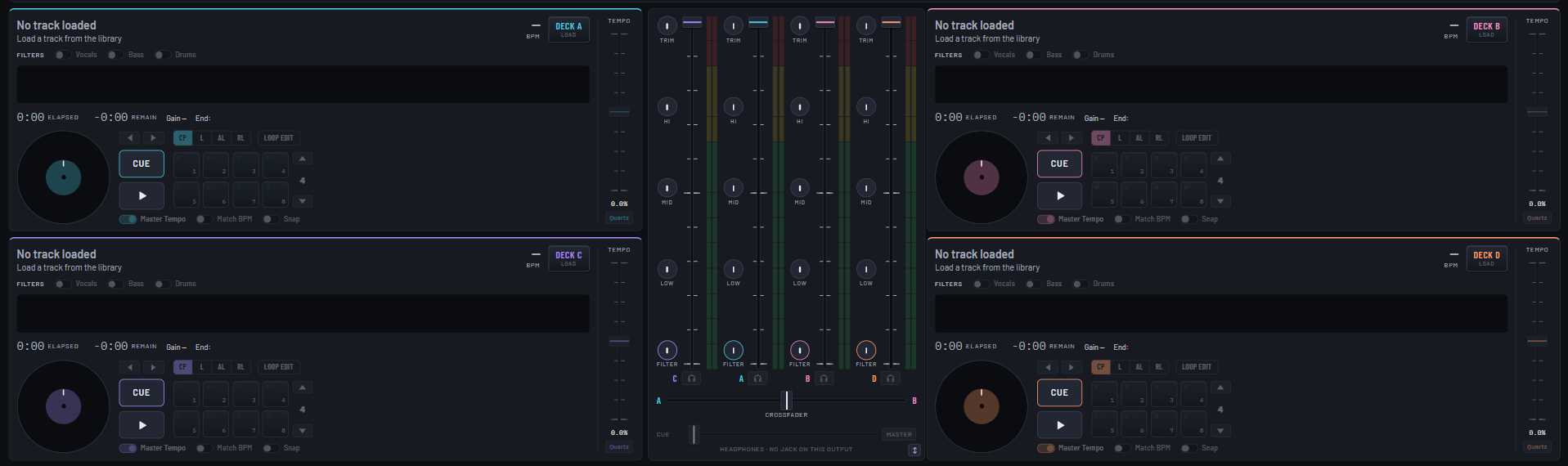Toggle headphone cue for channel B
This screenshot has width=1568, height=466.
[x=824, y=379]
